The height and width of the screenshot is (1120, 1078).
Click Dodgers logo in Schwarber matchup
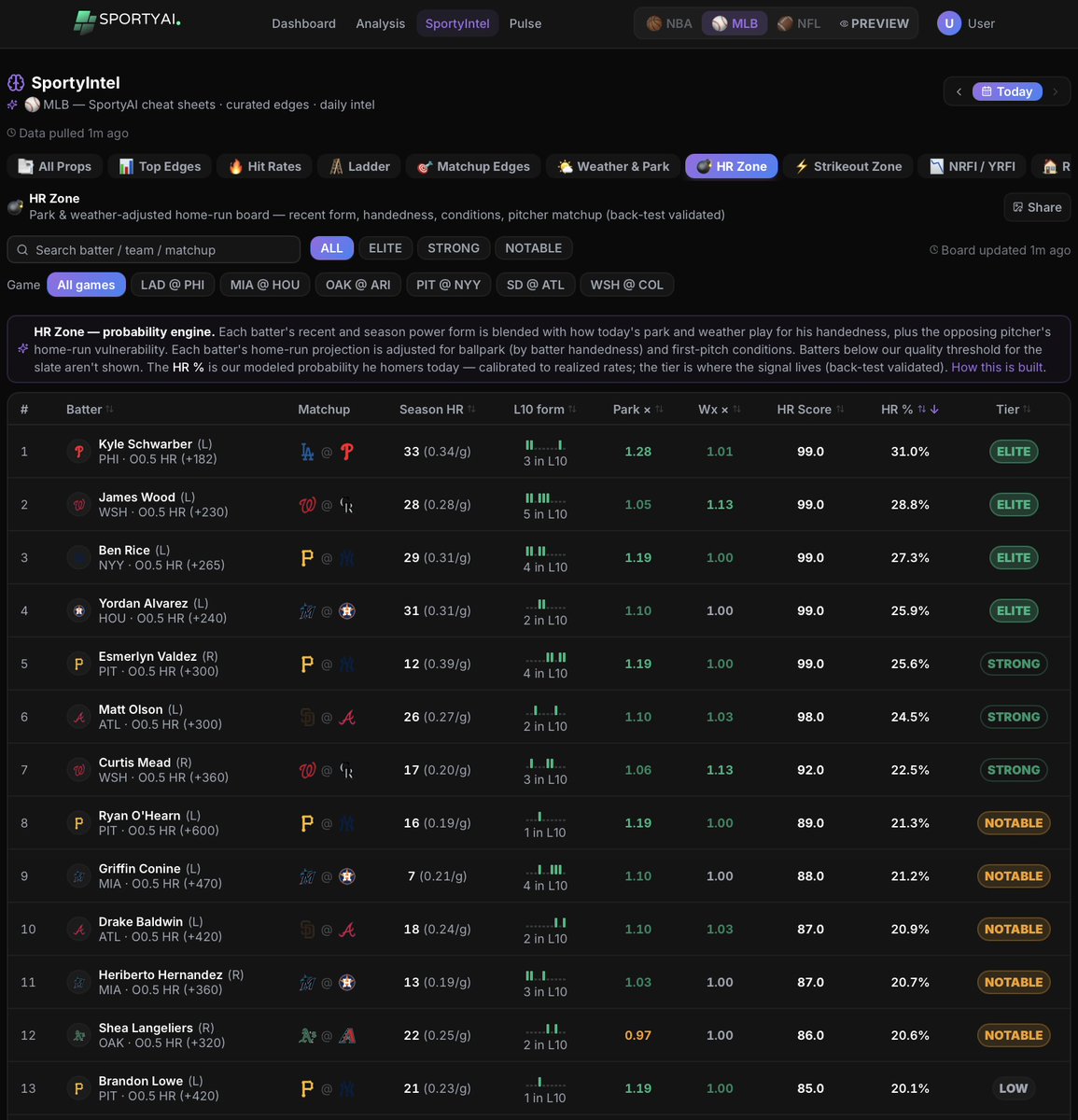(x=307, y=452)
